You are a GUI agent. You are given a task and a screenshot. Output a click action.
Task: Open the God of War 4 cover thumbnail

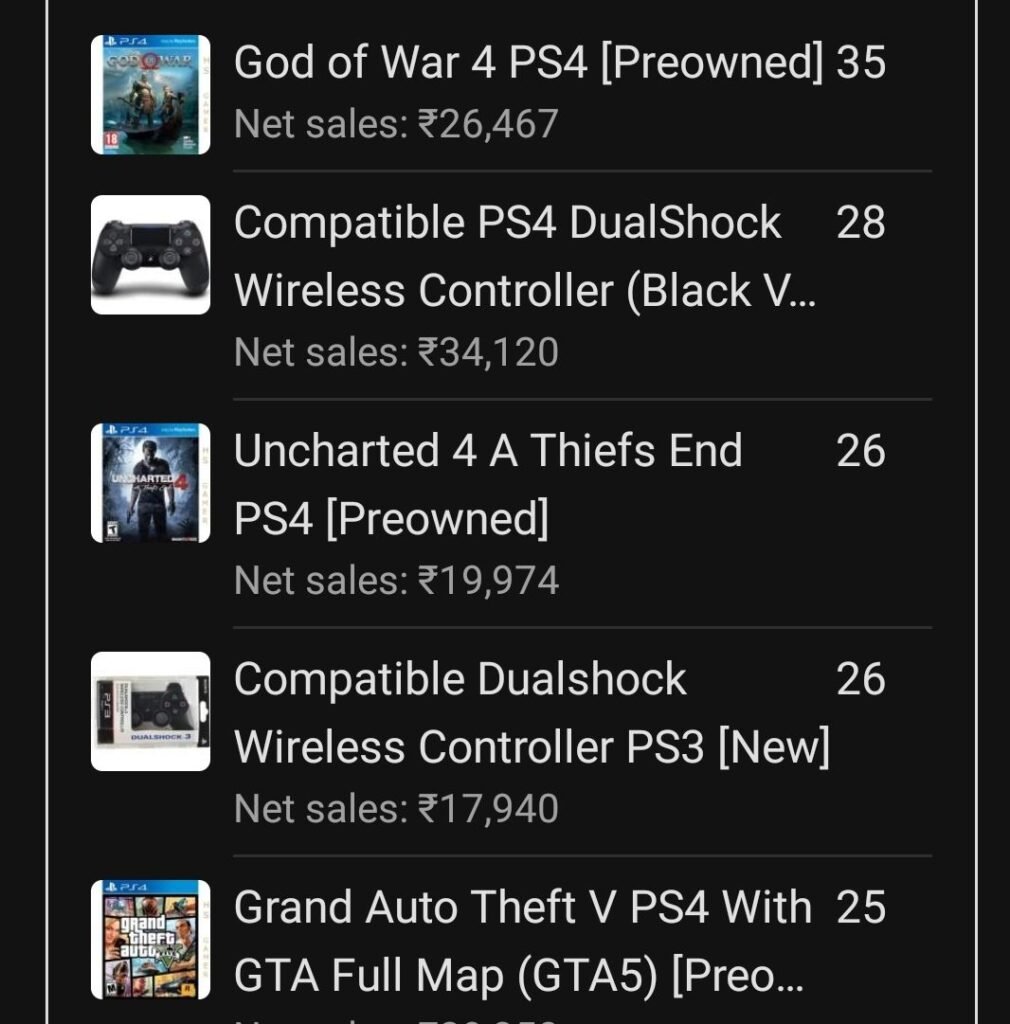pos(150,95)
